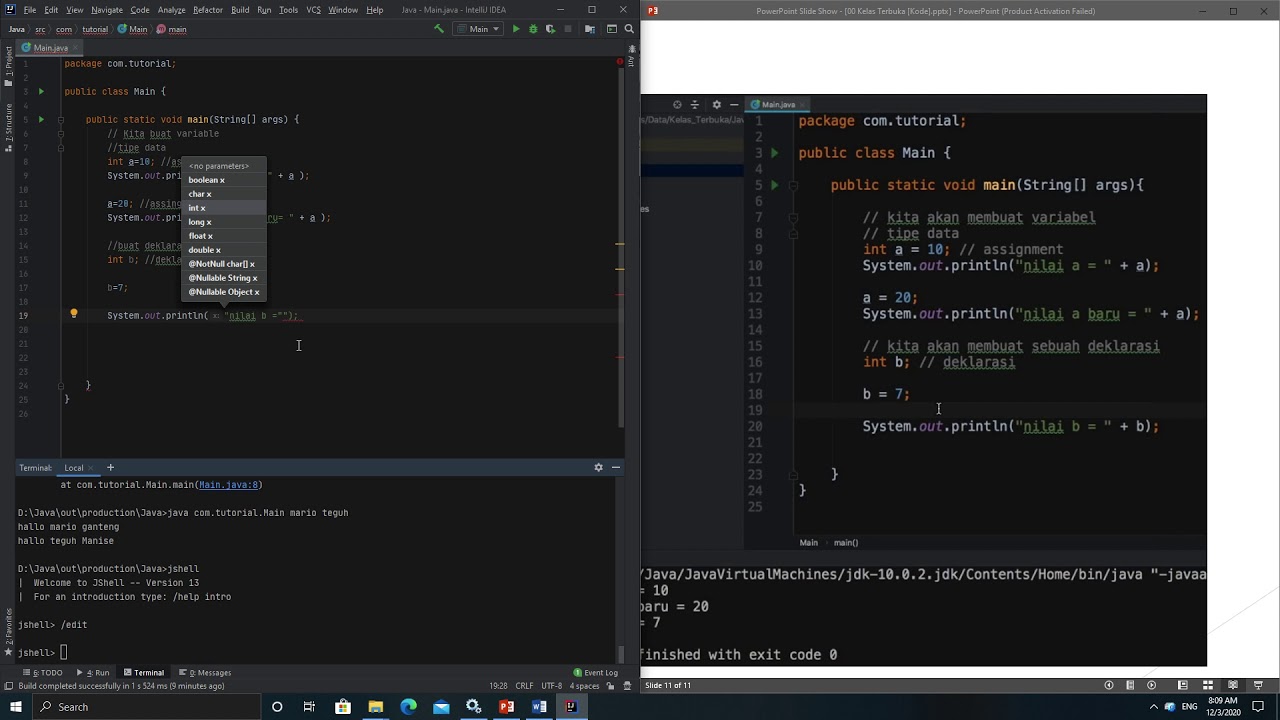Open the Help menu
1280x720 pixels.
[x=375, y=10]
